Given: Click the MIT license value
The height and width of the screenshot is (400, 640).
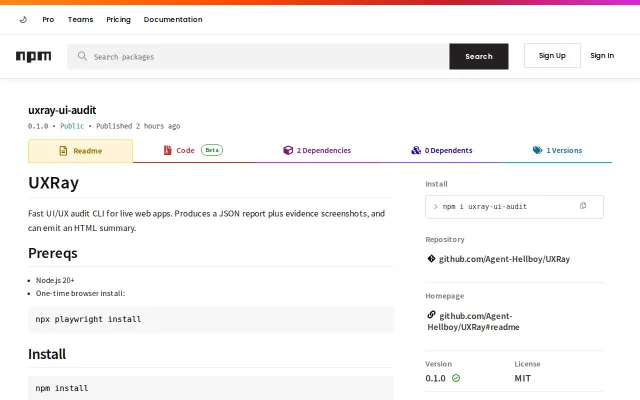Looking at the screenshot, I should (x=522, y=378).
